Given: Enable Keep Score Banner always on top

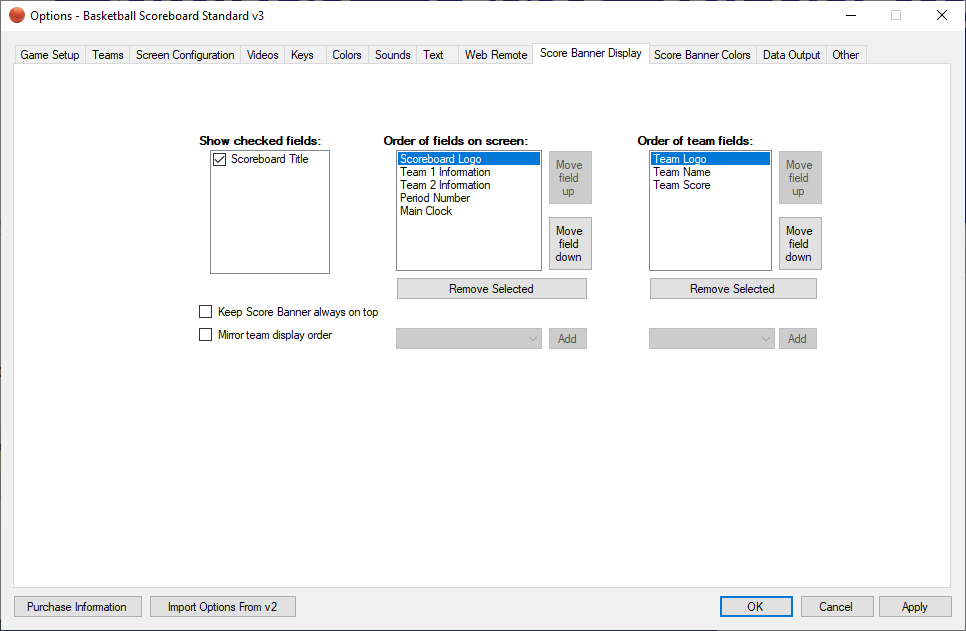Looking at the screenshot, I should pos(206,312).
